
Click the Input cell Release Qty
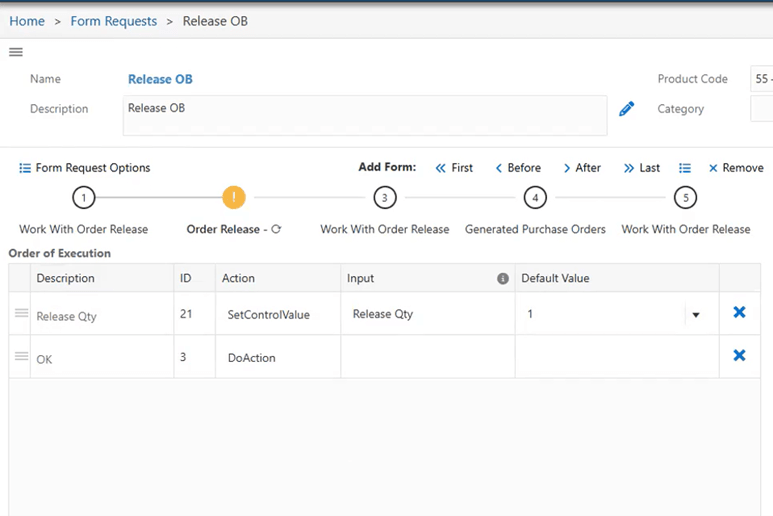[x=427, y=314]
